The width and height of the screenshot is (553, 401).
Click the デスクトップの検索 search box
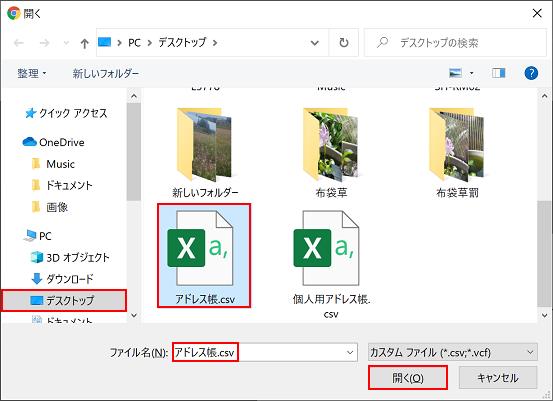tap(455, 43)
